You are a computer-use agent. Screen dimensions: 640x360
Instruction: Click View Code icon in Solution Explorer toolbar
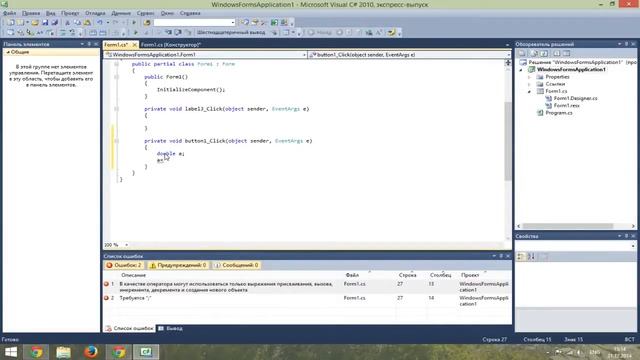556,53
